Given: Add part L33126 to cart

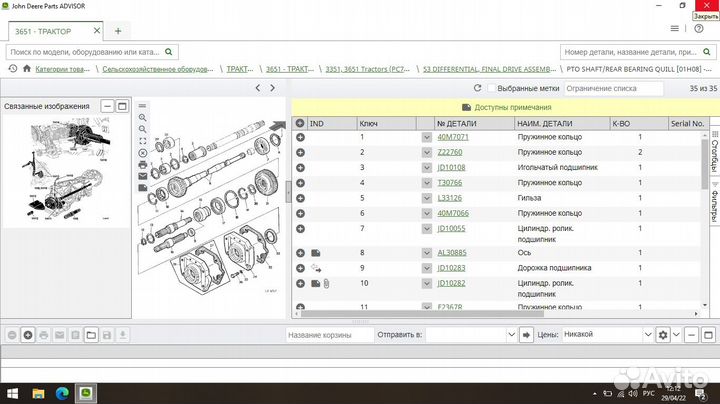Looking at the screenshot, I should pyautogui.click(x=300, y=198).
